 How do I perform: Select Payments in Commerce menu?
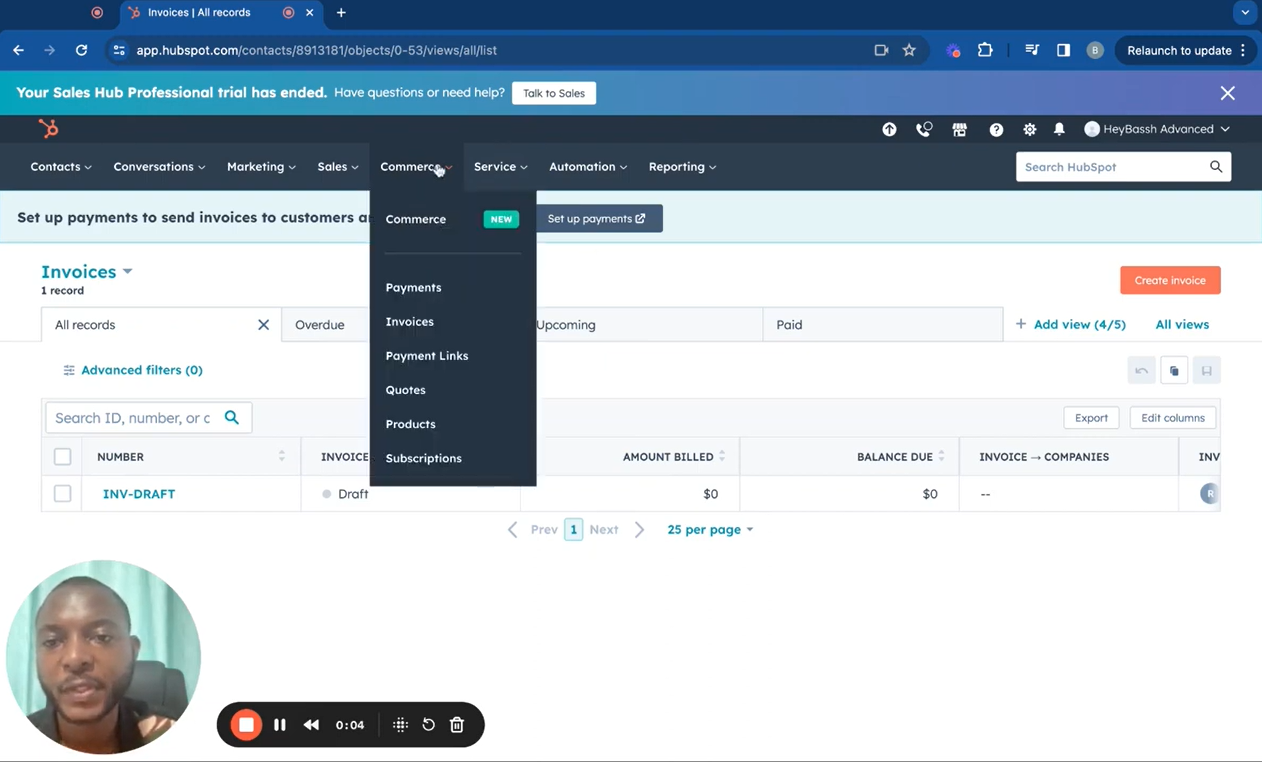[x=413, y=288]
